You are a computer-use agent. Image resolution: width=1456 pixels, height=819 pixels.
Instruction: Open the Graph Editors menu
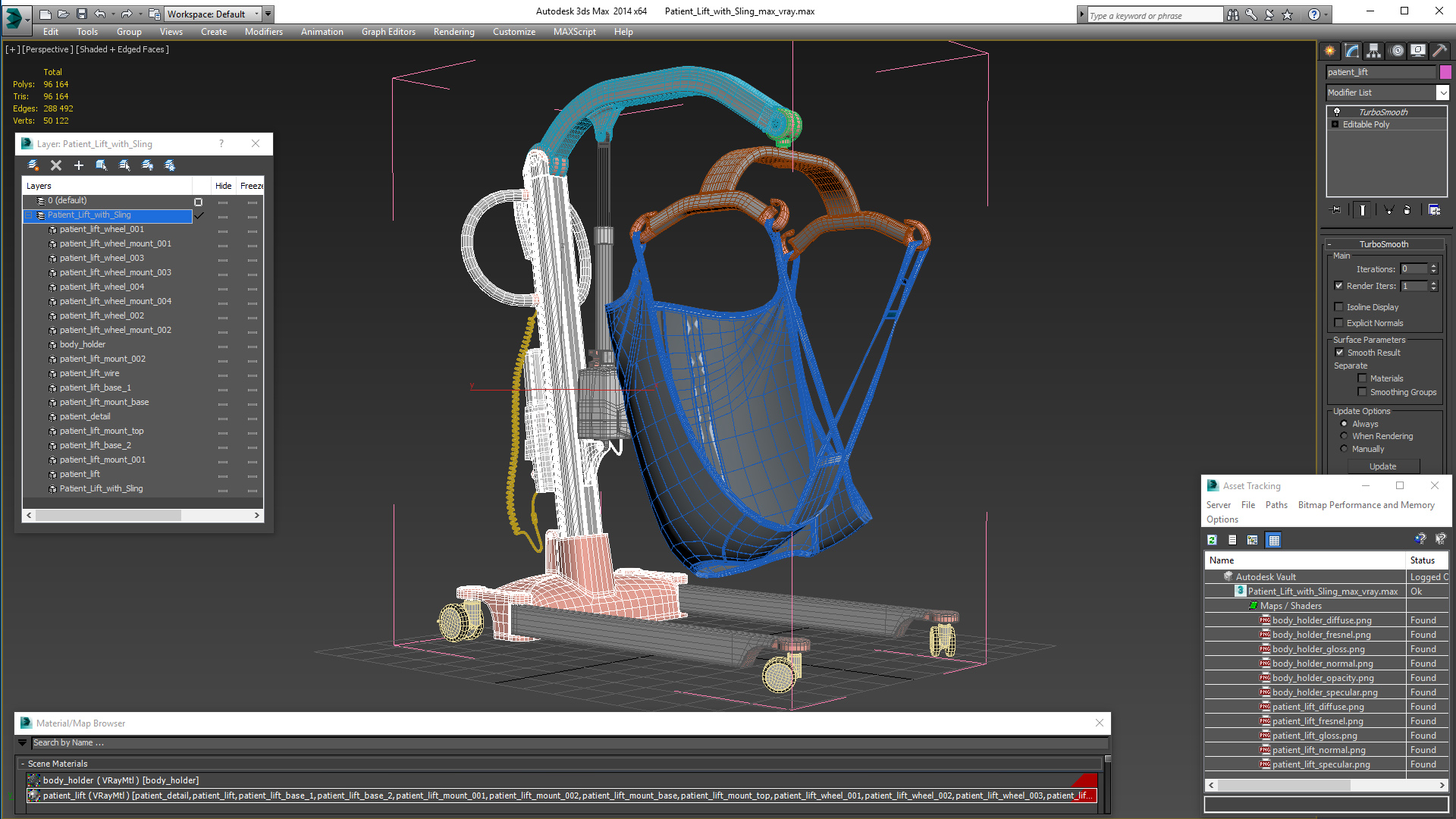click(x=388, y=32)
